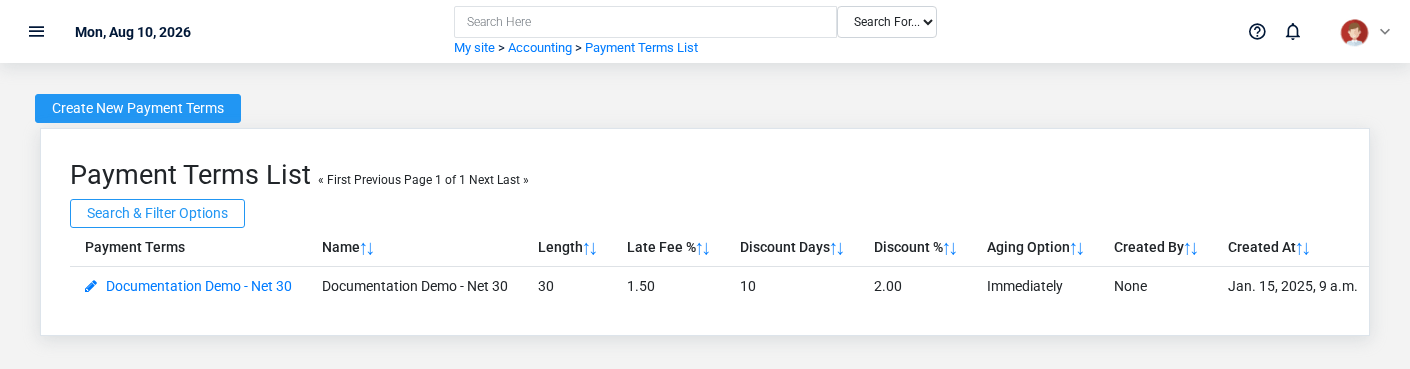Click the Payment Terms column header
The height and width of the screenshot is (369, 1410).
(x=135, y=247)
